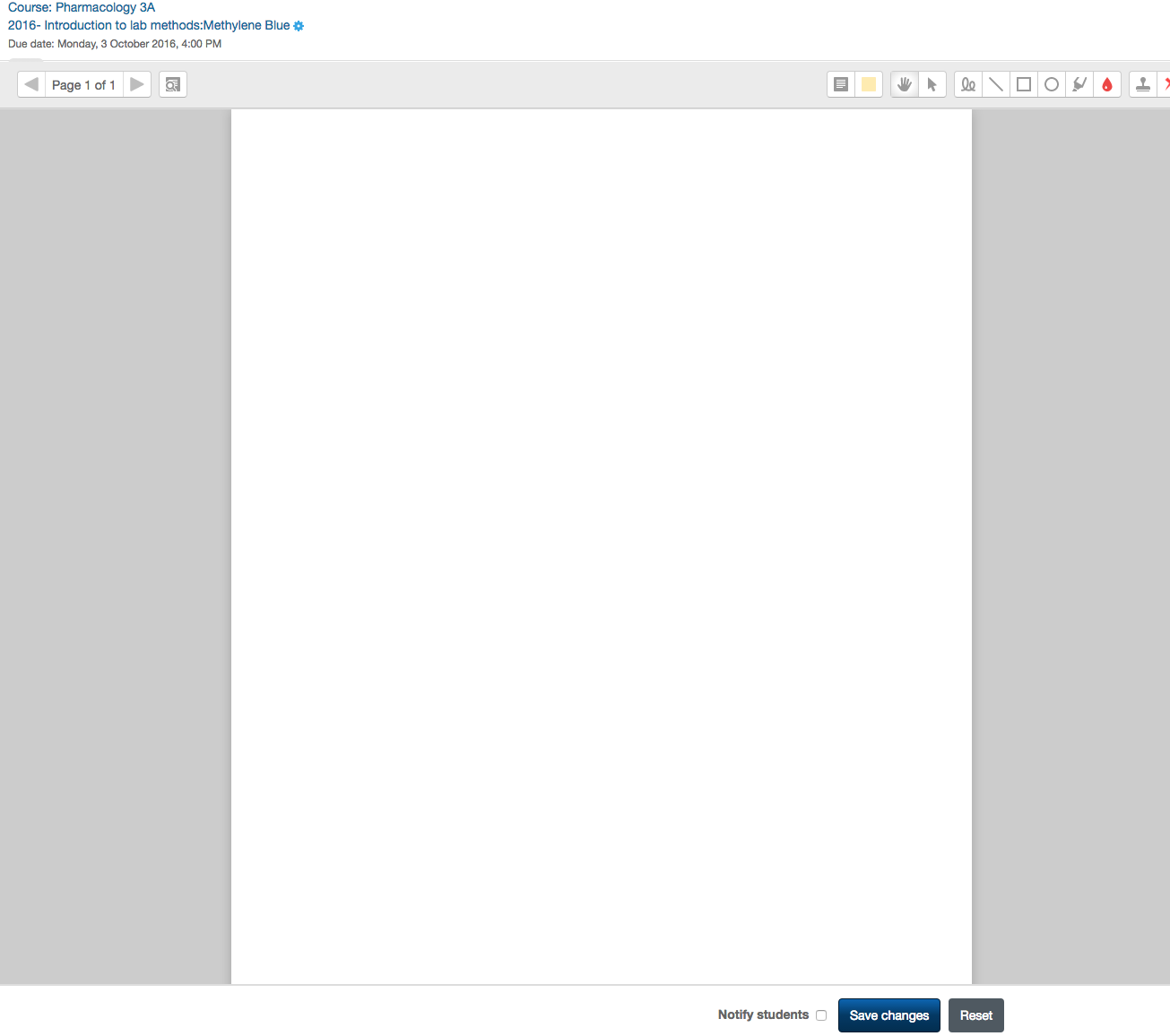Select the rectangle tool

pos(1024,84)
